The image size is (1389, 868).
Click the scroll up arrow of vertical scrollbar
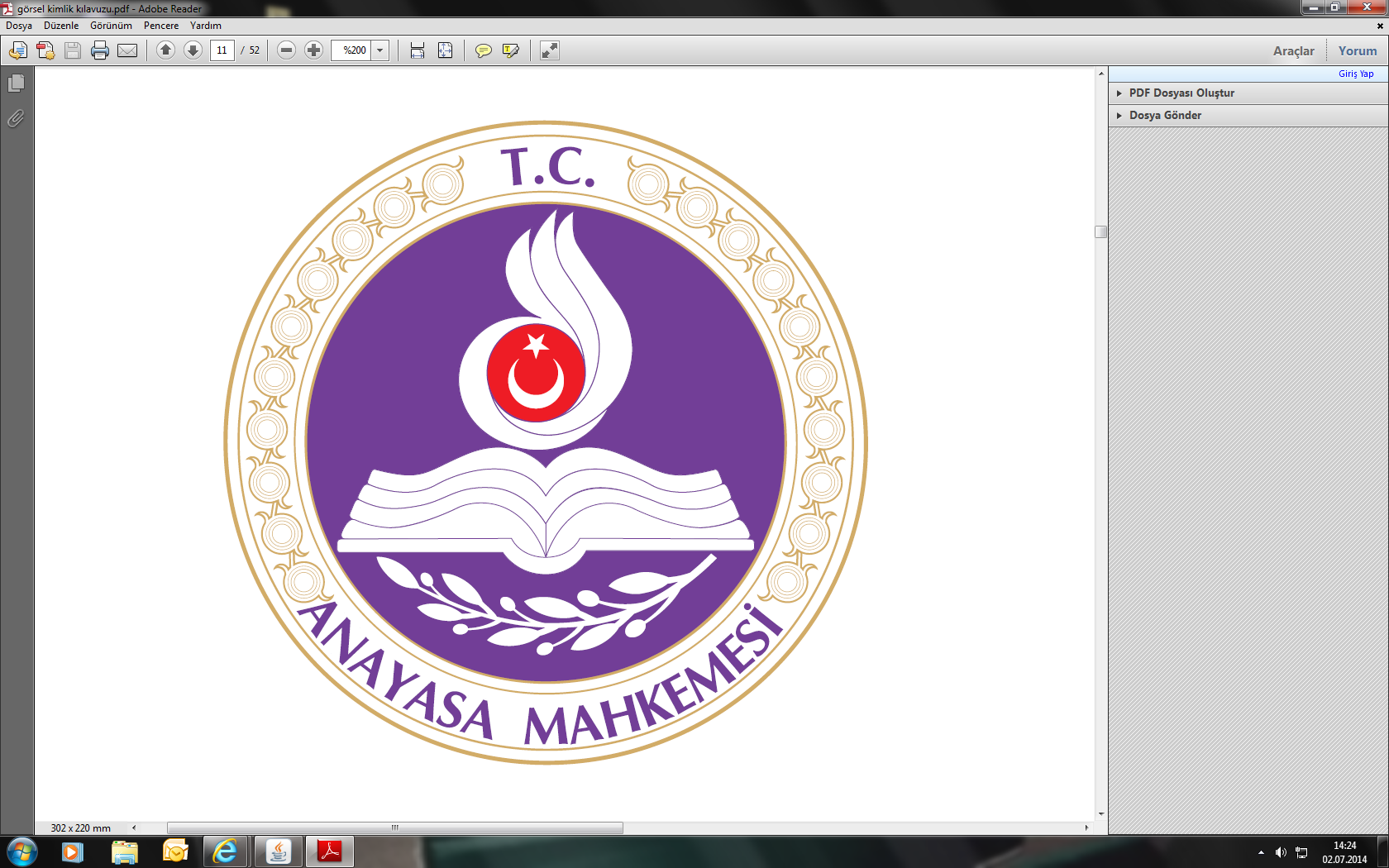1100,74
